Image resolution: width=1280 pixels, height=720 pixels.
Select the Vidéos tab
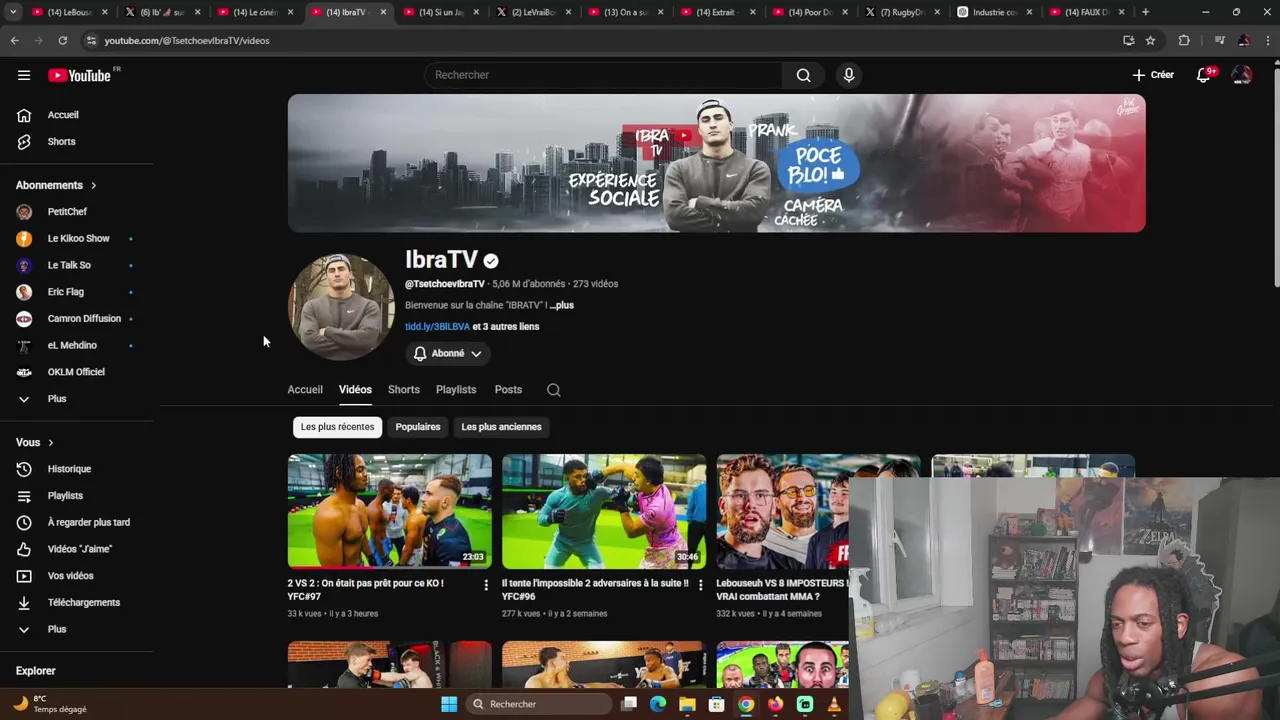pyautogui.click(x=355, y=389)
